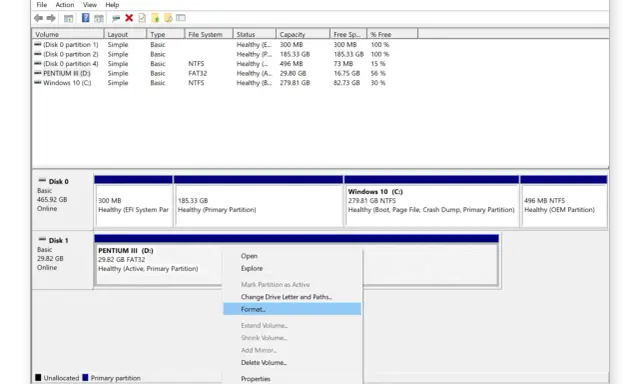
Task: Click the drive icon beside Disk 0 partition 4
Action: point(38,63)
